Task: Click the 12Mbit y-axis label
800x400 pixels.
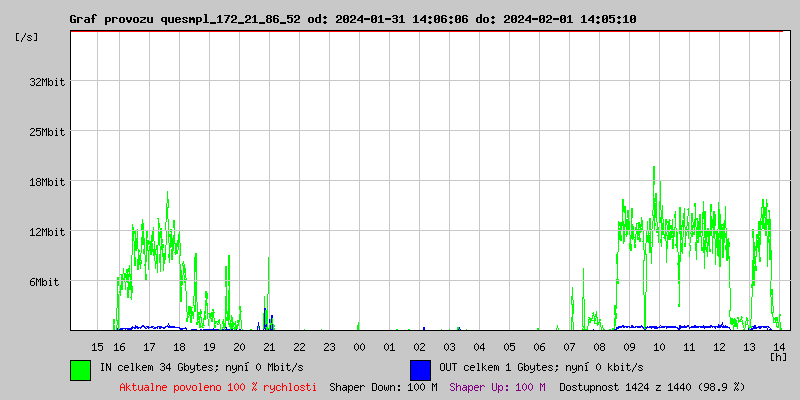Action: [47, 232]
